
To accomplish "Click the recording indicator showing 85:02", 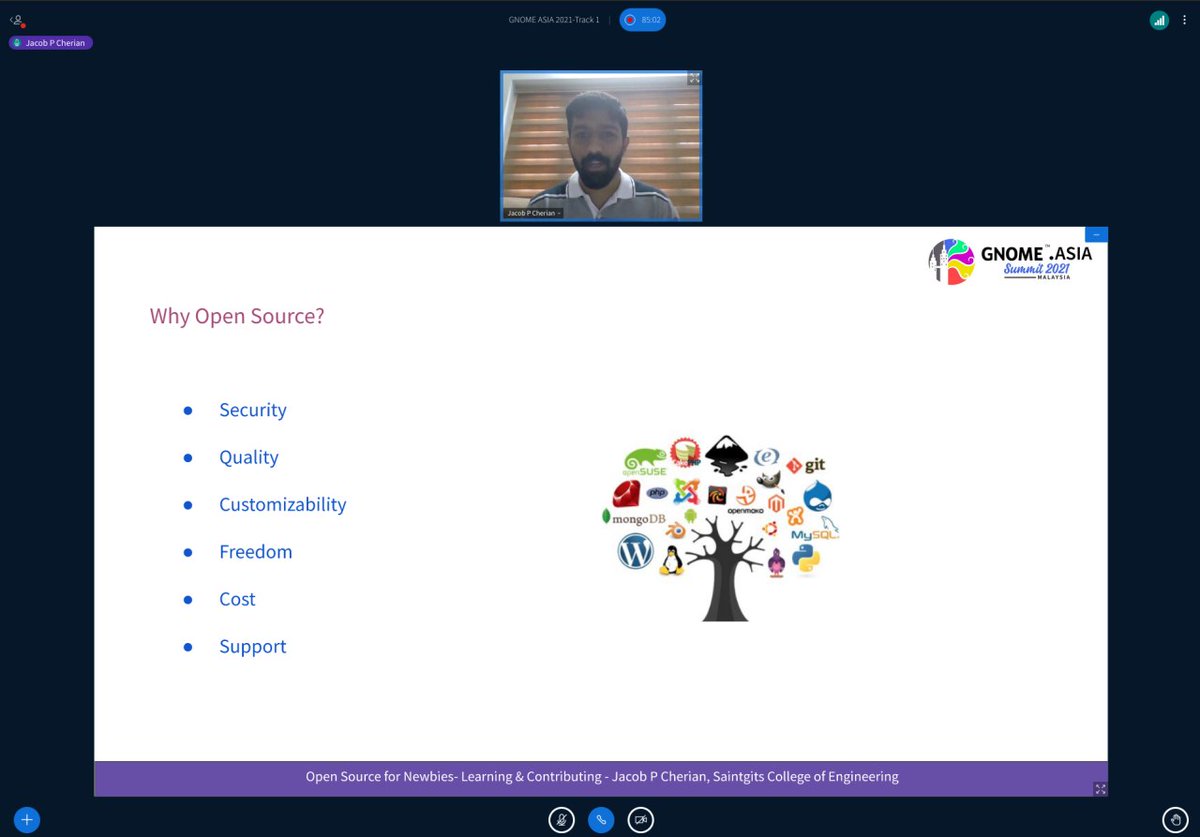I will (642, 19).
